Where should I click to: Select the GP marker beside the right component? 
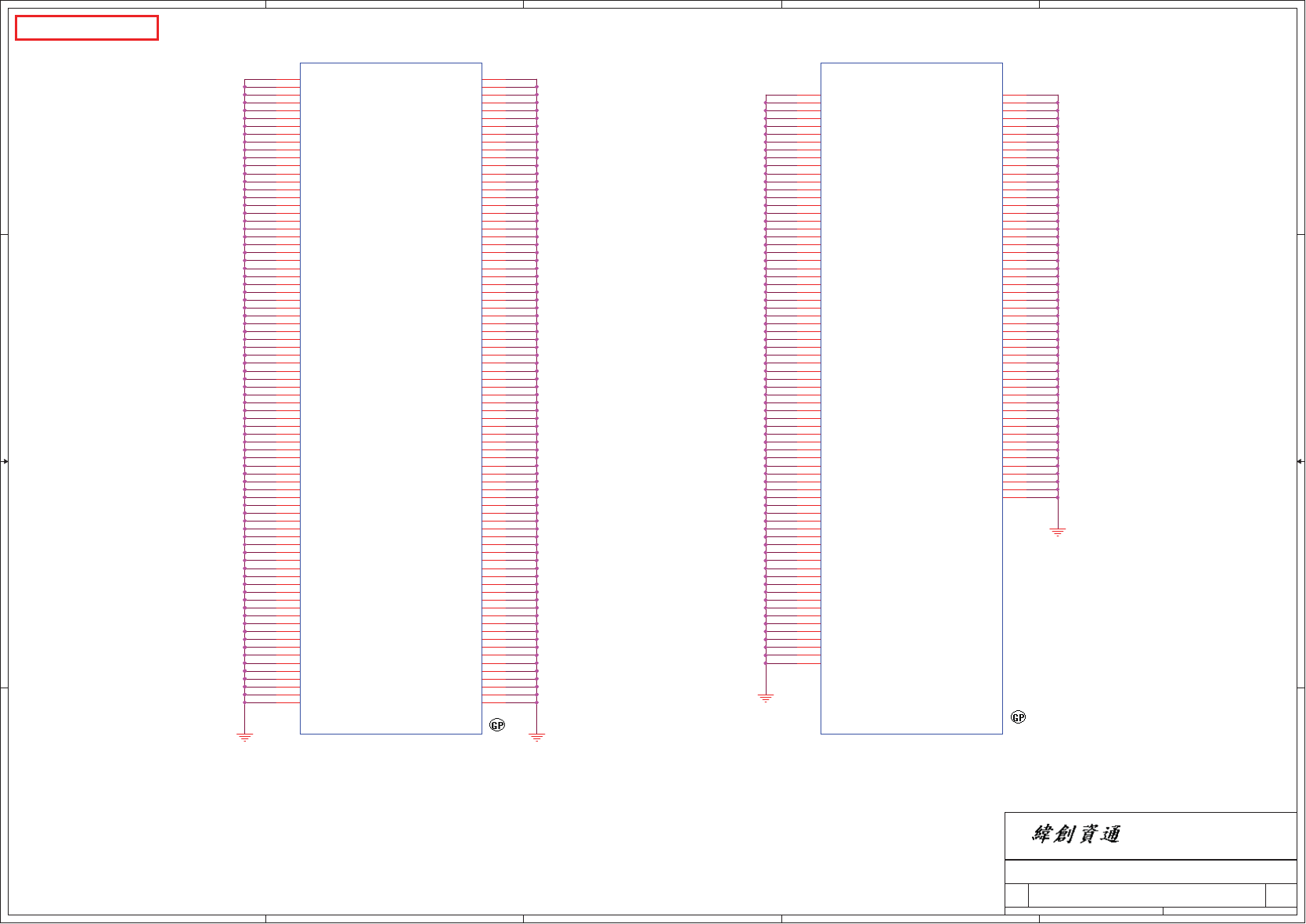[x=1018, y=717]
